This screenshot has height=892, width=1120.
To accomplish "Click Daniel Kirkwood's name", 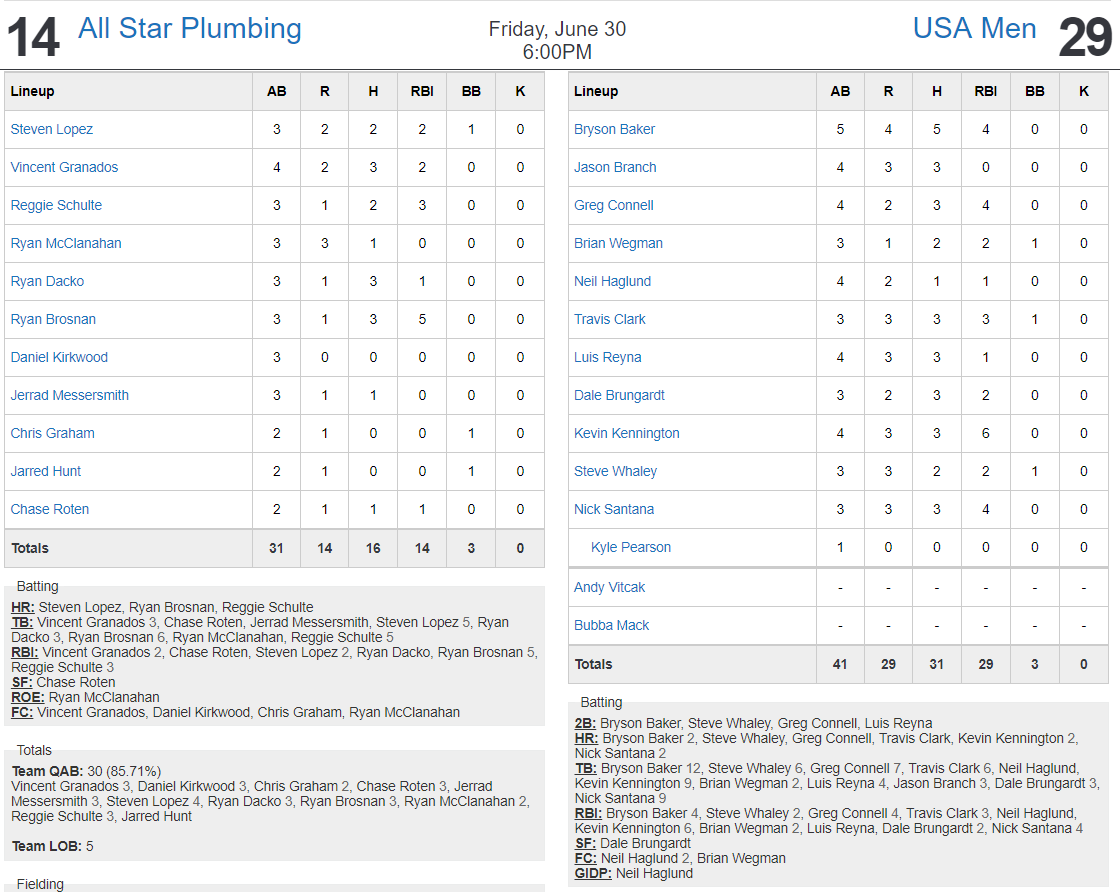I will (59, 357).
